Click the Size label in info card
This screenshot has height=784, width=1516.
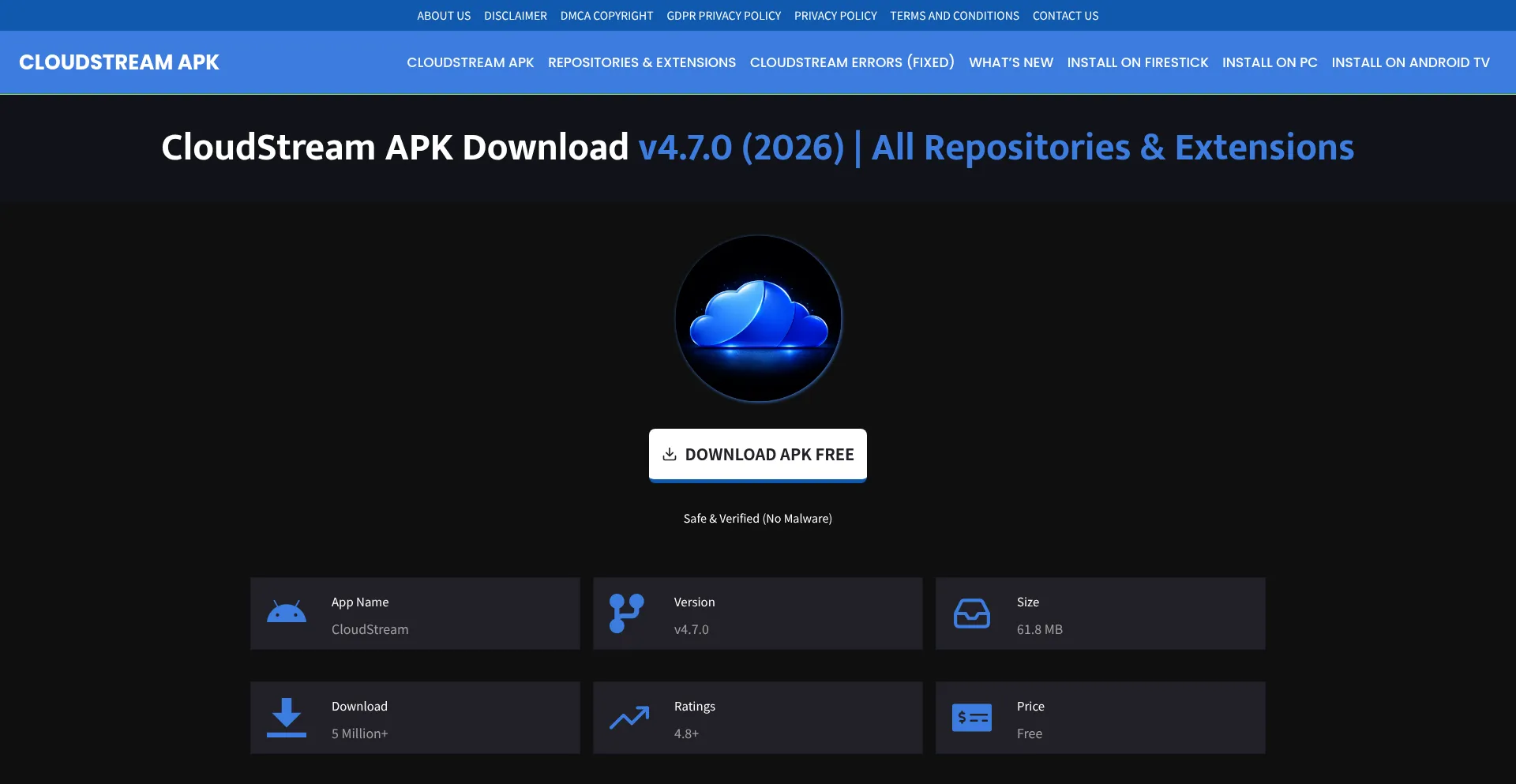pyautogui.click(x=1027, y=602)
